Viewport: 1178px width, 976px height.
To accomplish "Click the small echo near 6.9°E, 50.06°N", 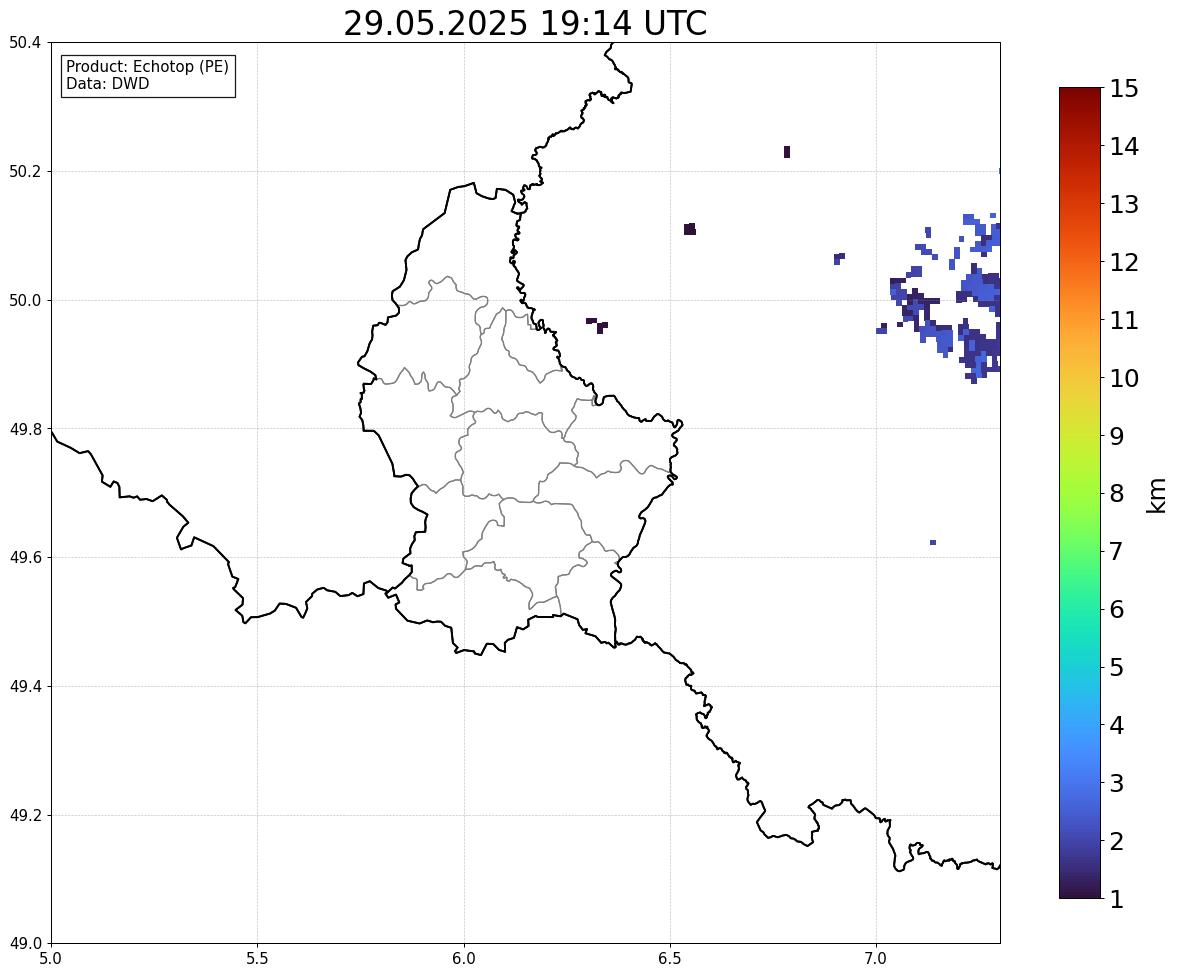I will (x=839, y=258).
